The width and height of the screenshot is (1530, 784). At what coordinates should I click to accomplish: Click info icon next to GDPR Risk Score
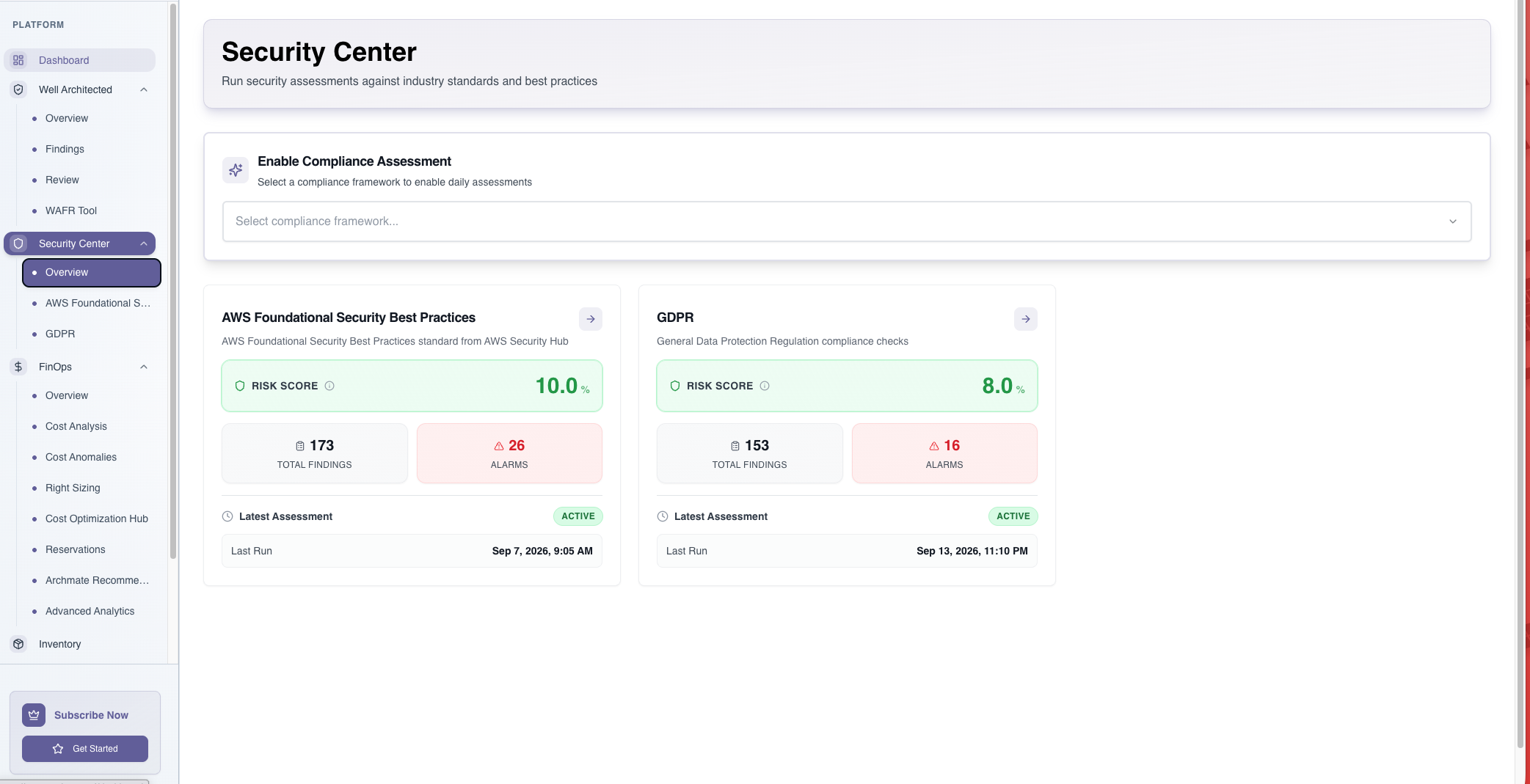click(x=765, y=386)
